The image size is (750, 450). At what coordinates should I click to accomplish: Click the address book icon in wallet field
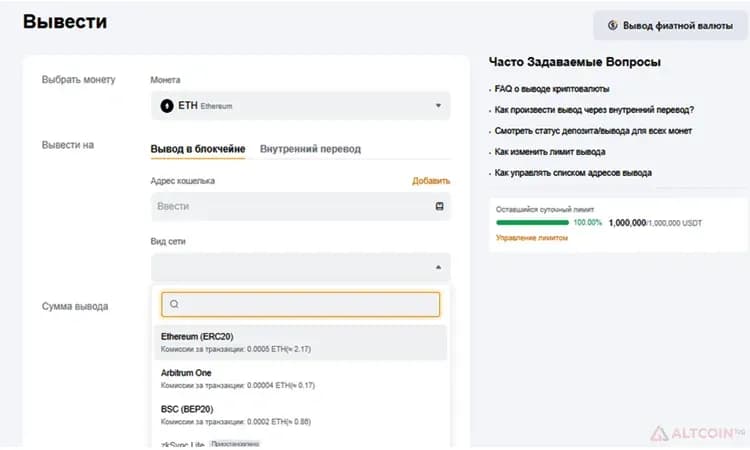click(x=439, y=206)
